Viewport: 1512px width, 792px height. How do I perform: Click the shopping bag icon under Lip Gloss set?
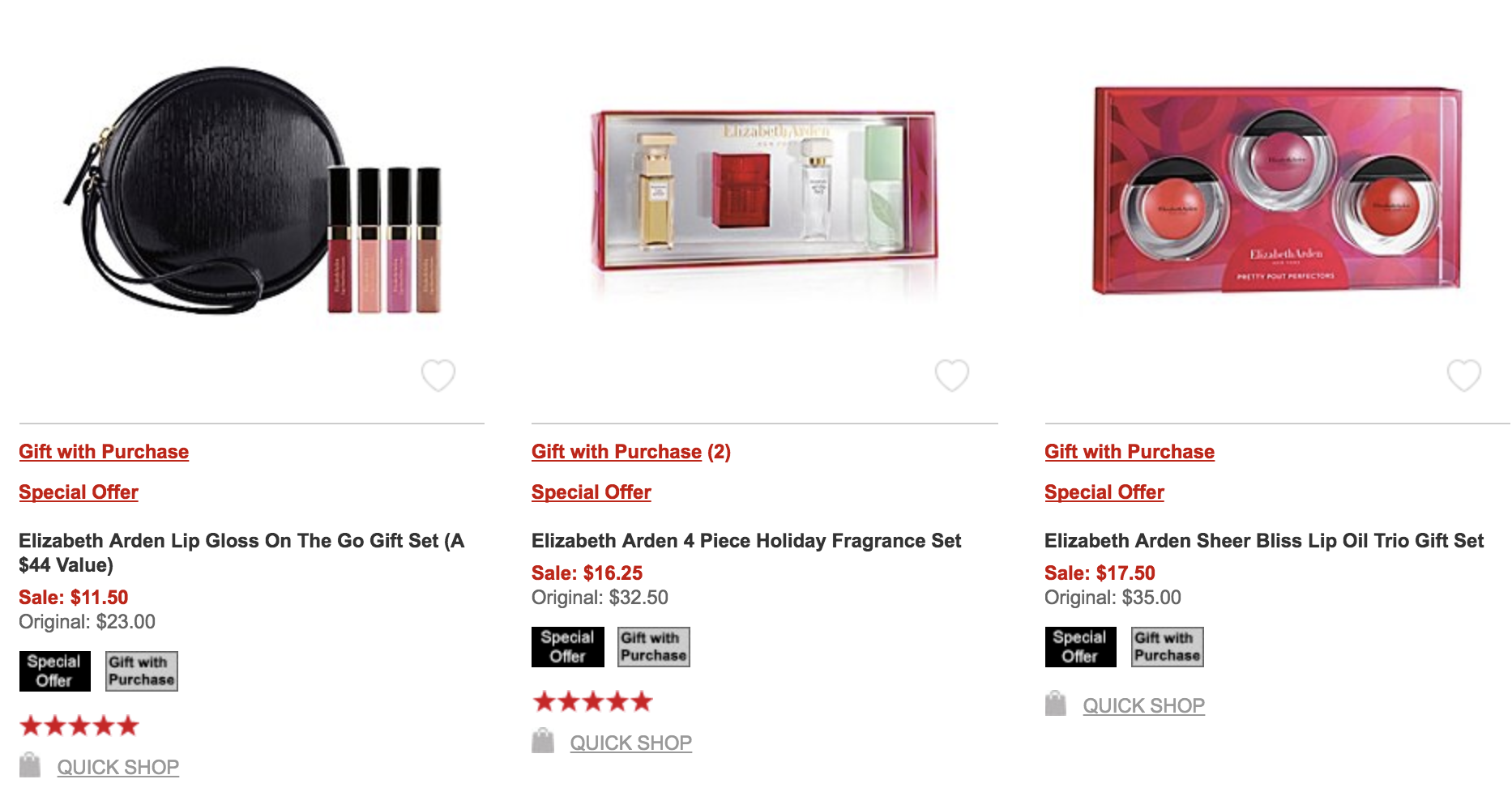30,765
